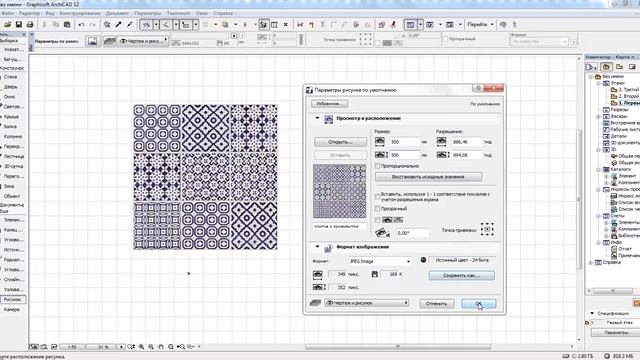Enable the Прозрачный checkbox in dialog
Screen dimensions: 640x360
click(x=378, y=209)
